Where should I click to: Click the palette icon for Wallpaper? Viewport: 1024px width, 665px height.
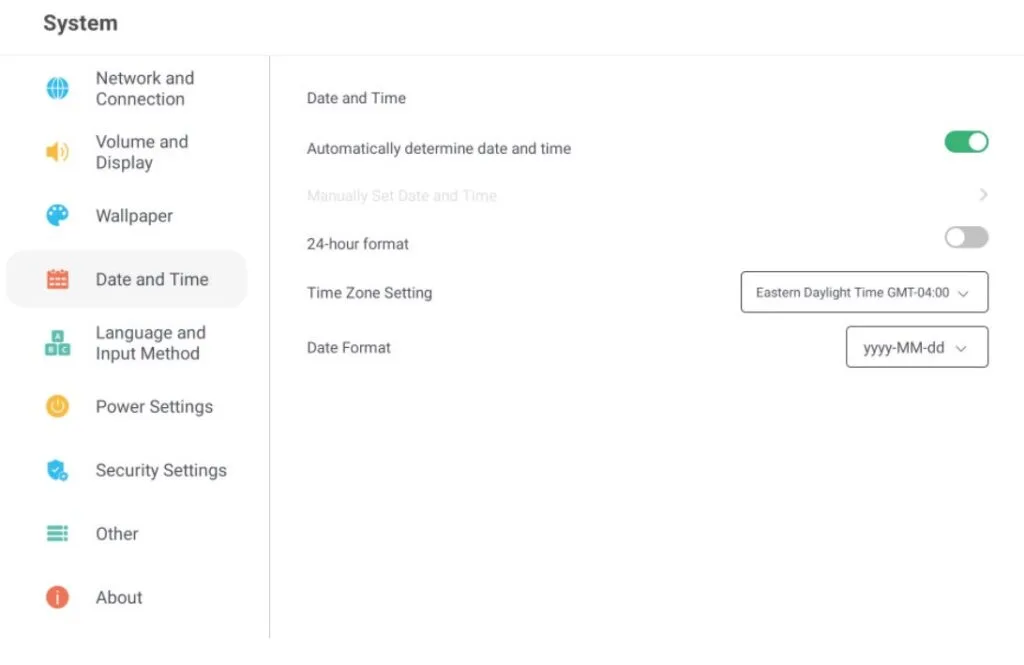click(57, 215)
